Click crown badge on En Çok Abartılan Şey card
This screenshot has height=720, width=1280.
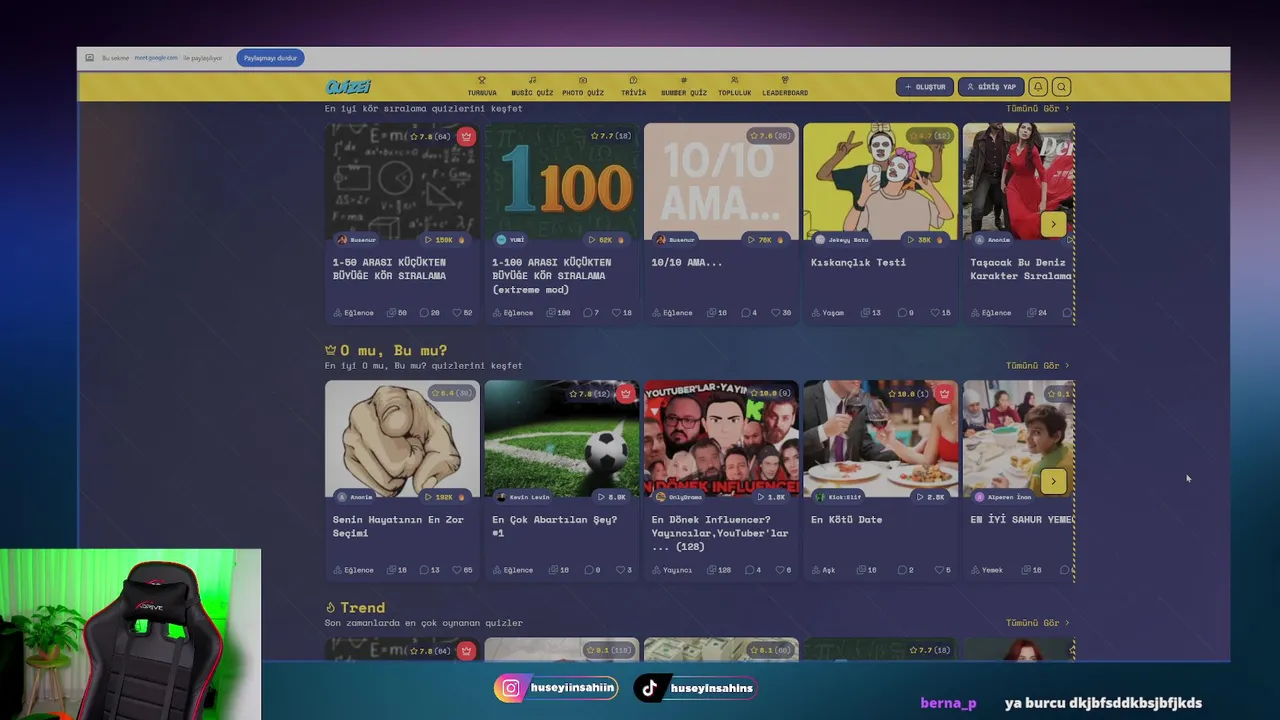pyautogui.click(x=625, y=393)
